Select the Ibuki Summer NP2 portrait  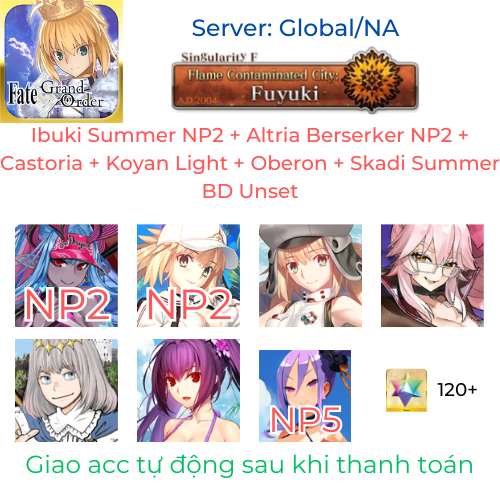click(x=66, y=275)
